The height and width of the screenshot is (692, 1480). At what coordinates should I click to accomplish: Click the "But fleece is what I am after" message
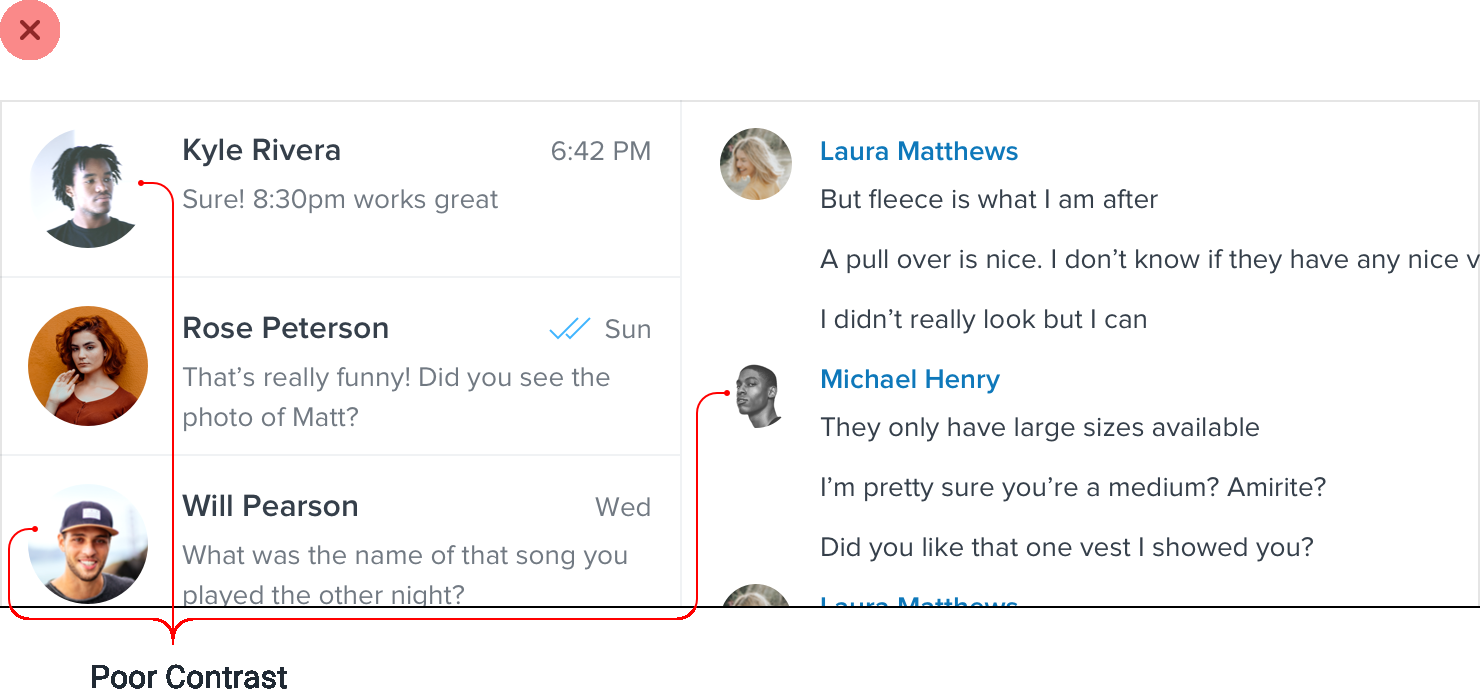988,200
